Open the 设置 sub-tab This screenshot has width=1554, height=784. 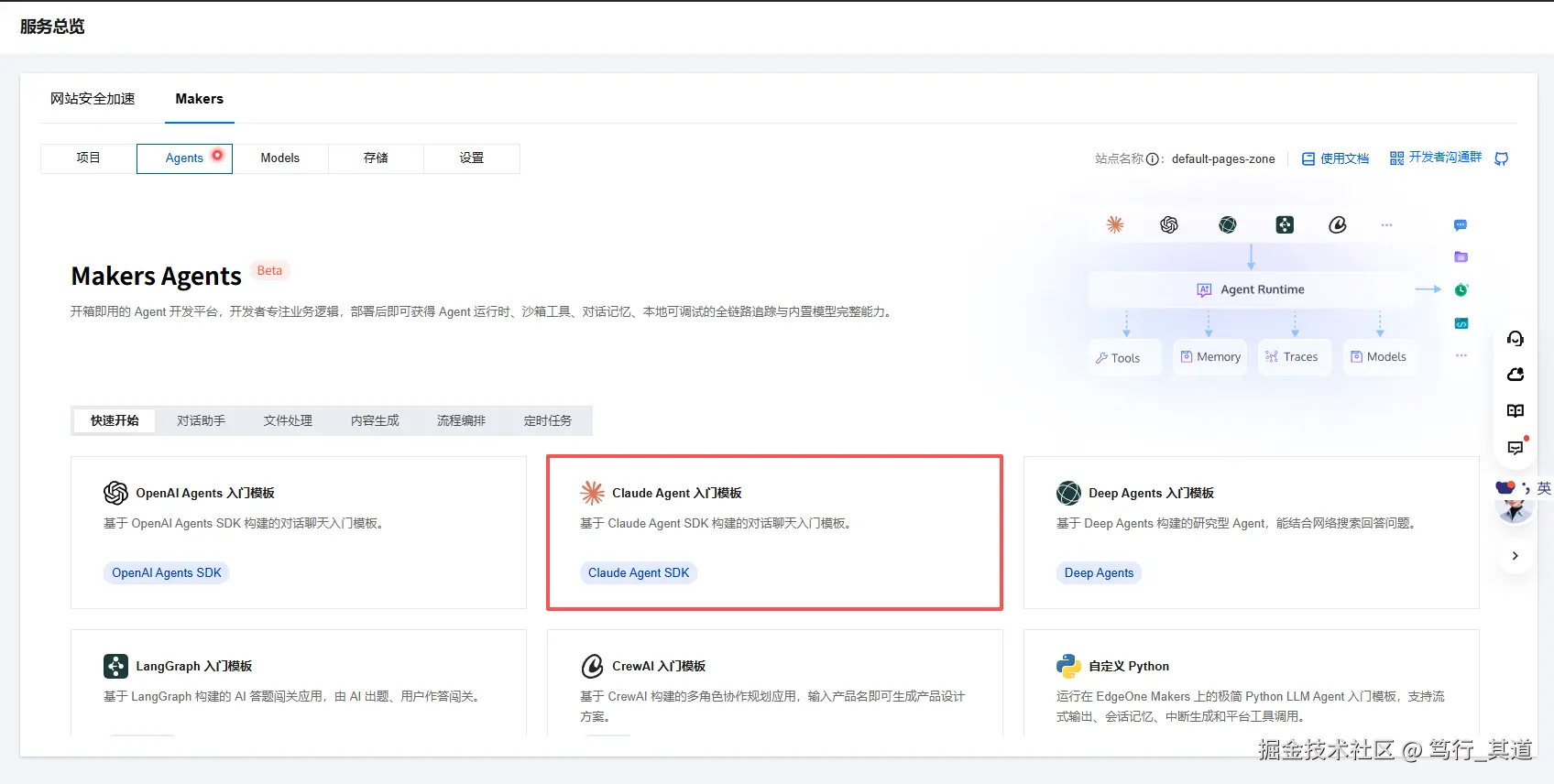(x=472, y=158)
